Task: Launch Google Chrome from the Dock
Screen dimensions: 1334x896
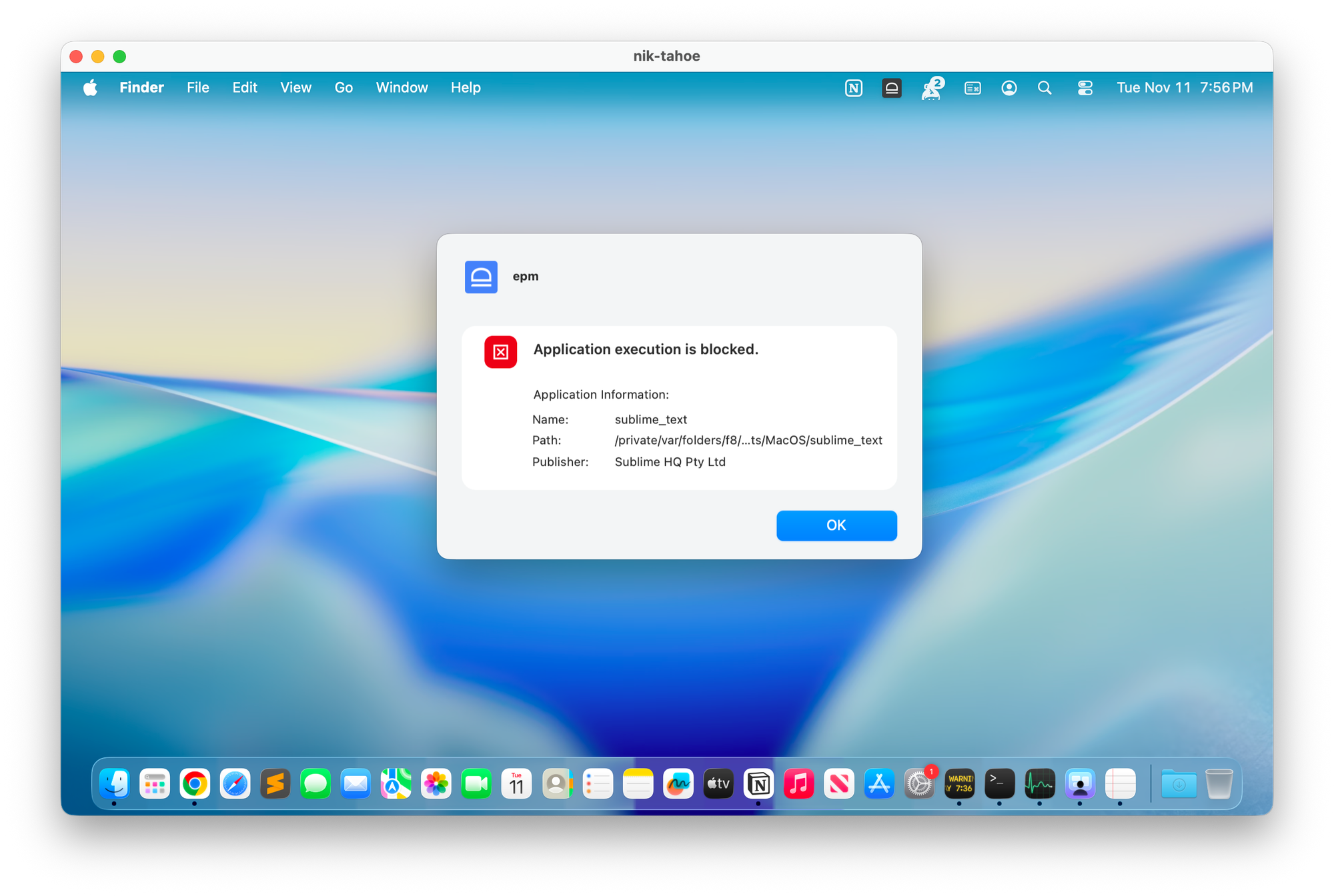Action: point(195,784)
